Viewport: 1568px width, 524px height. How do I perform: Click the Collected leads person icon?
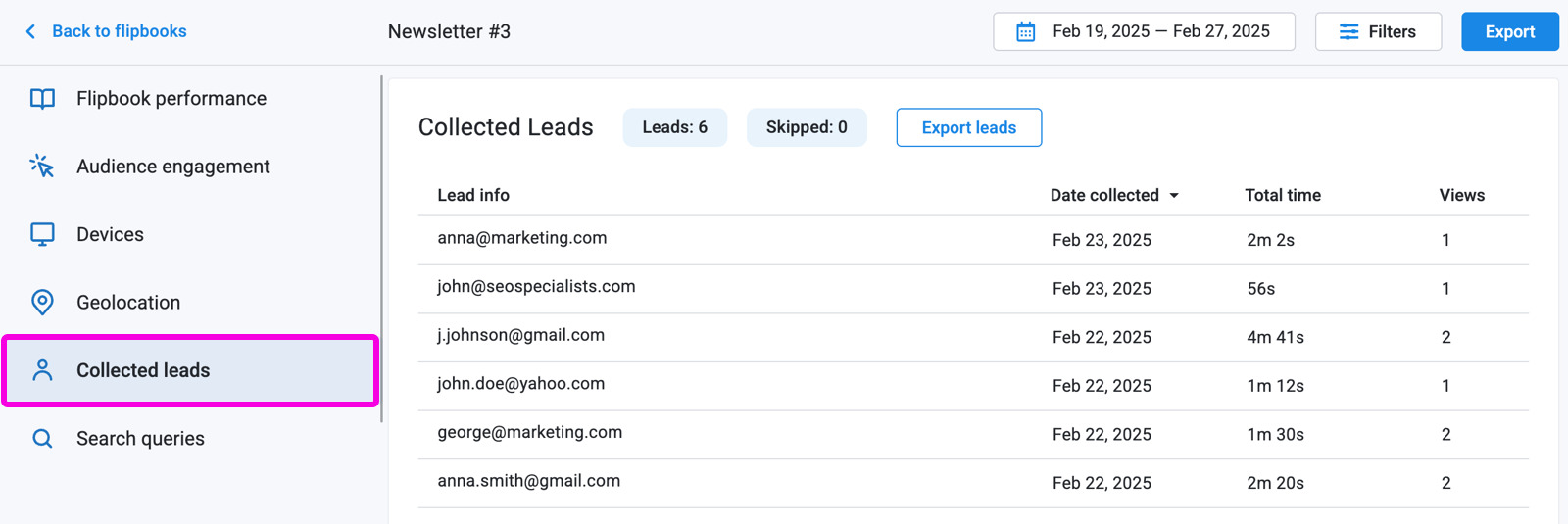tap(42, 370)
